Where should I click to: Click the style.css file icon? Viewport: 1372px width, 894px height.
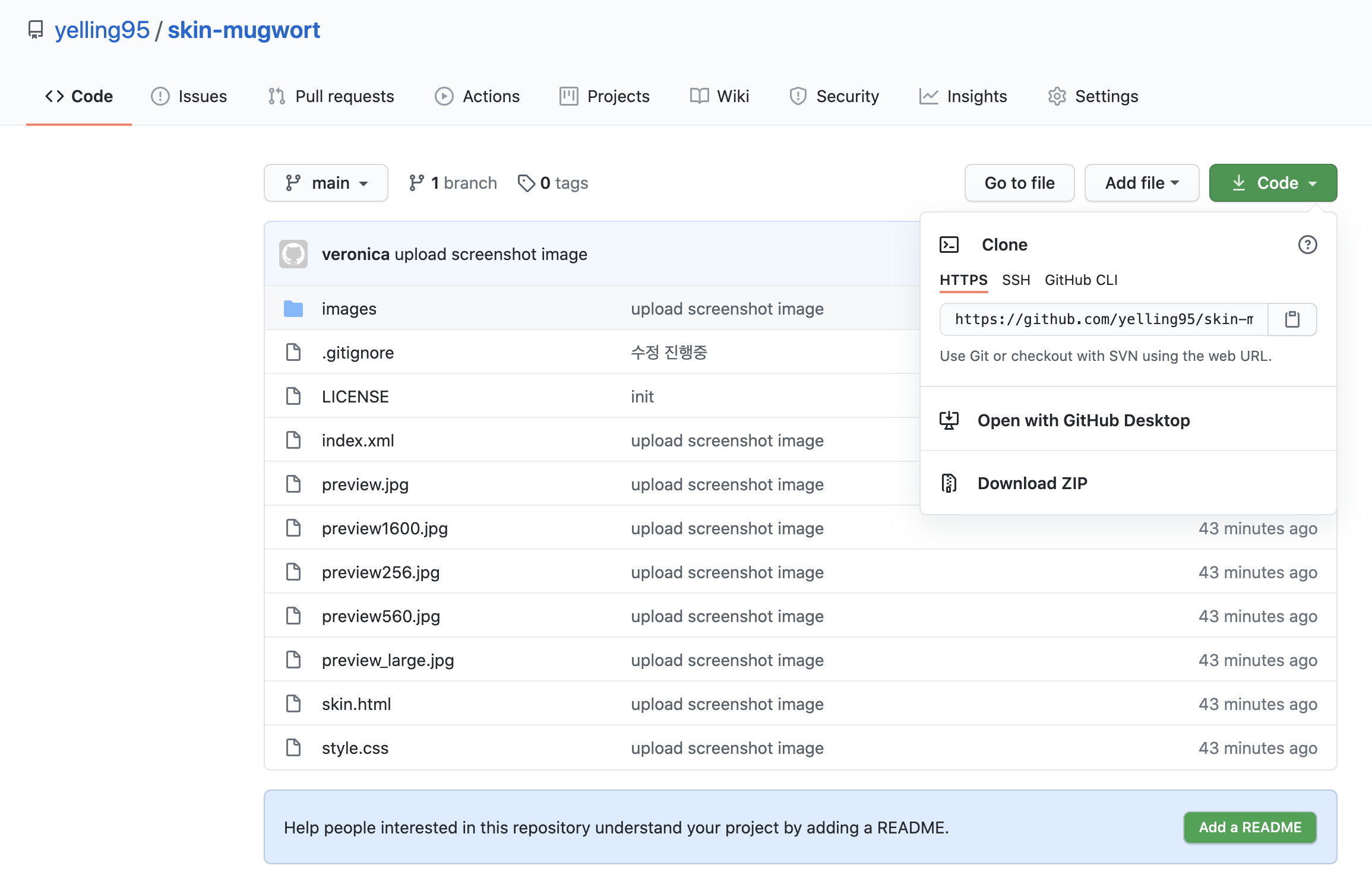[293, 748]
